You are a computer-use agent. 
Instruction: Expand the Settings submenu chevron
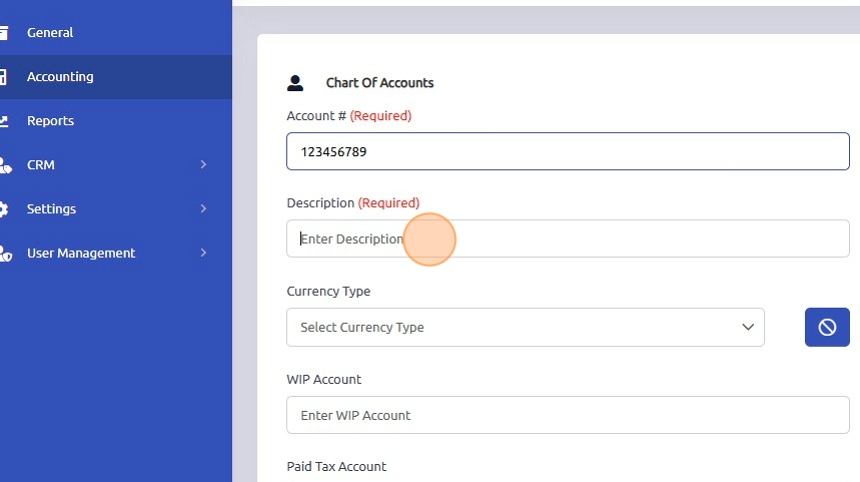pos(203,208)
